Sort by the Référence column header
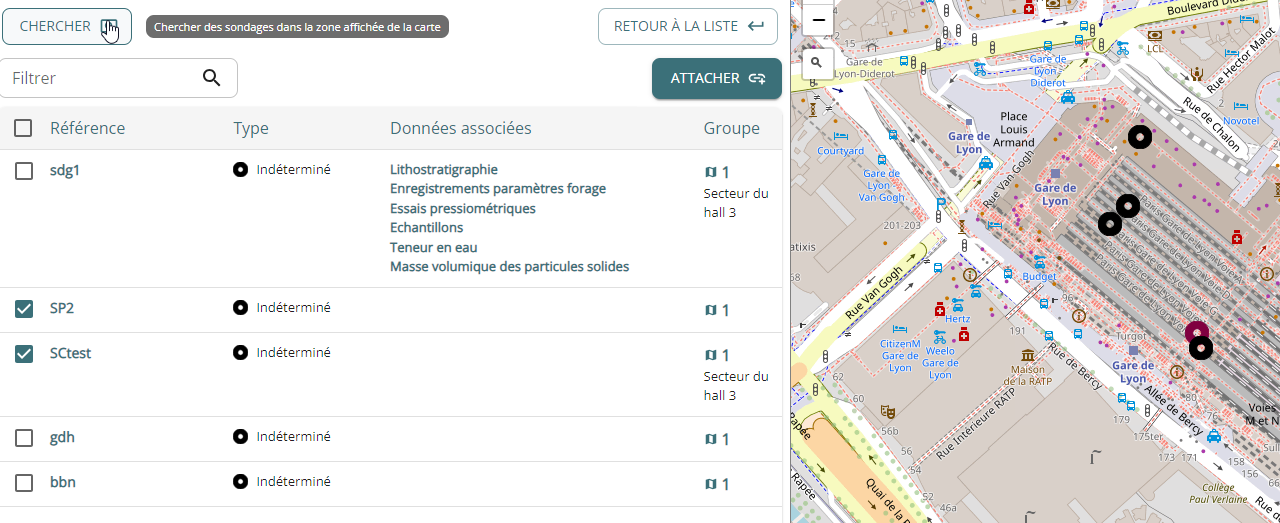The height and width of the screenshot is (523, 1280). tap(88, 128)
